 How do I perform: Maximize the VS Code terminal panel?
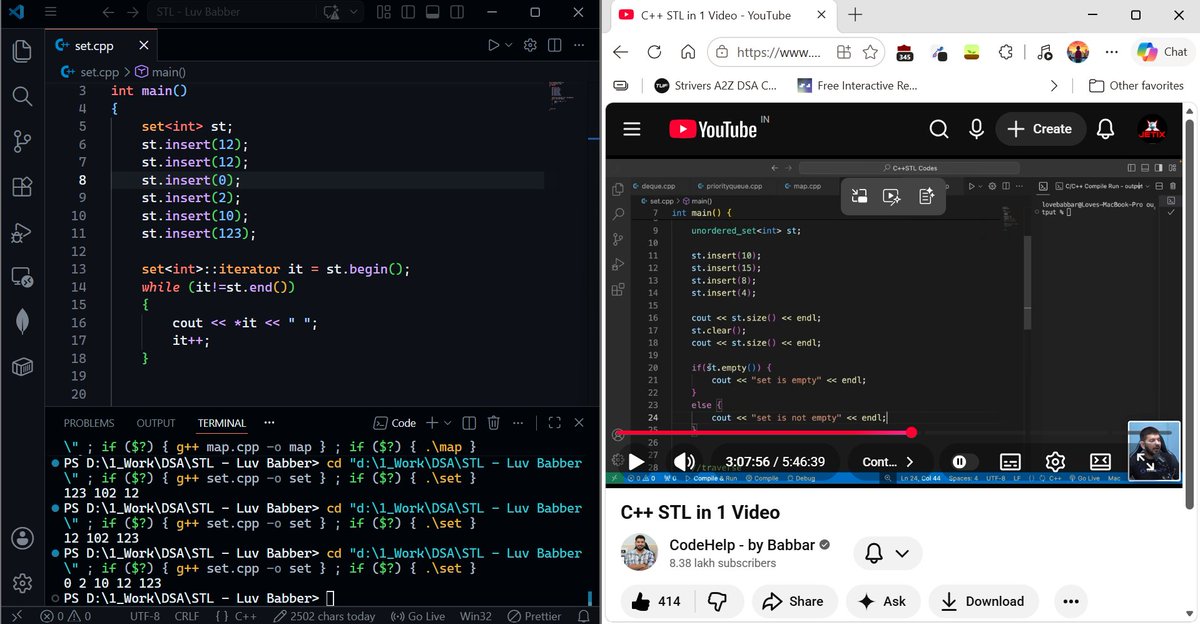coord(554,423)
